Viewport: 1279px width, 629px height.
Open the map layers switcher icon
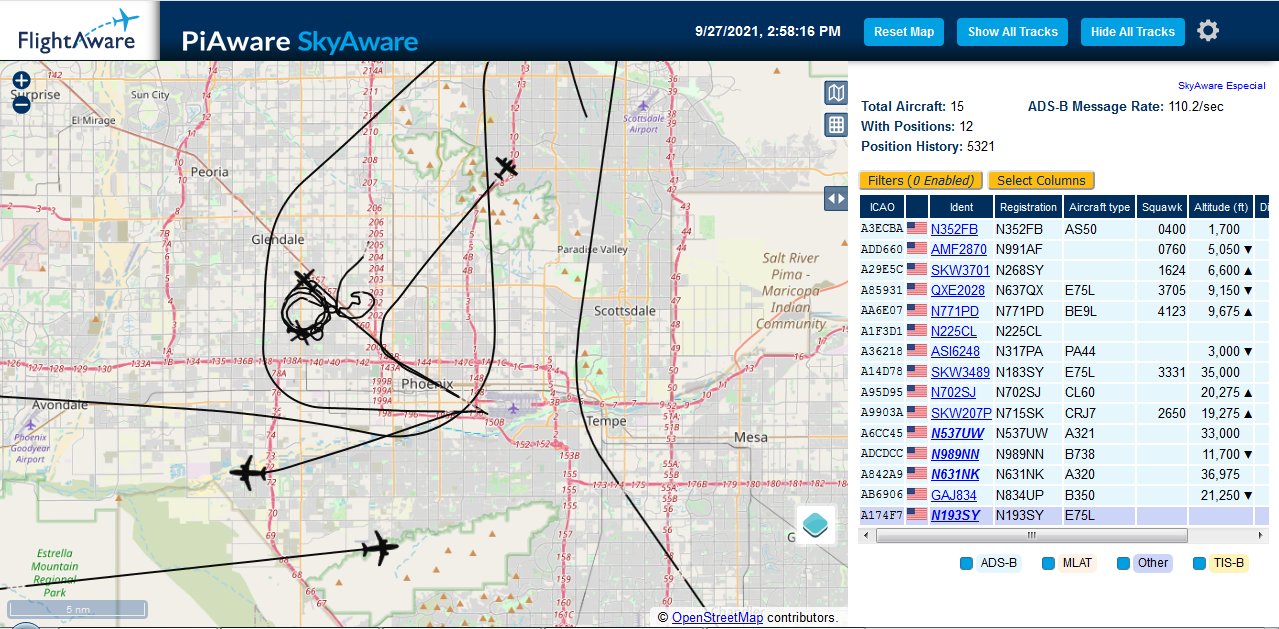coord(816,524)
